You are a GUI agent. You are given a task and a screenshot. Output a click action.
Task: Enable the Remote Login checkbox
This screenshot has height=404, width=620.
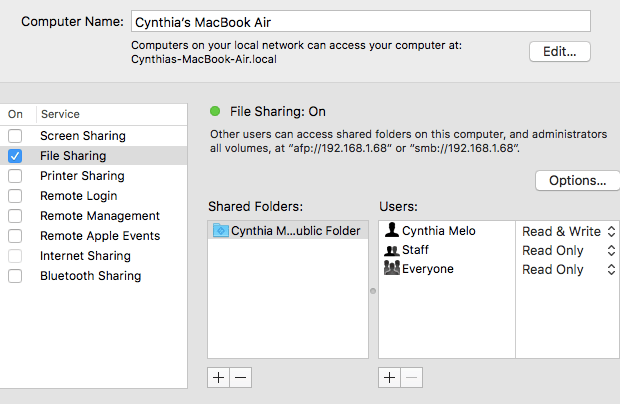[15, 196]
